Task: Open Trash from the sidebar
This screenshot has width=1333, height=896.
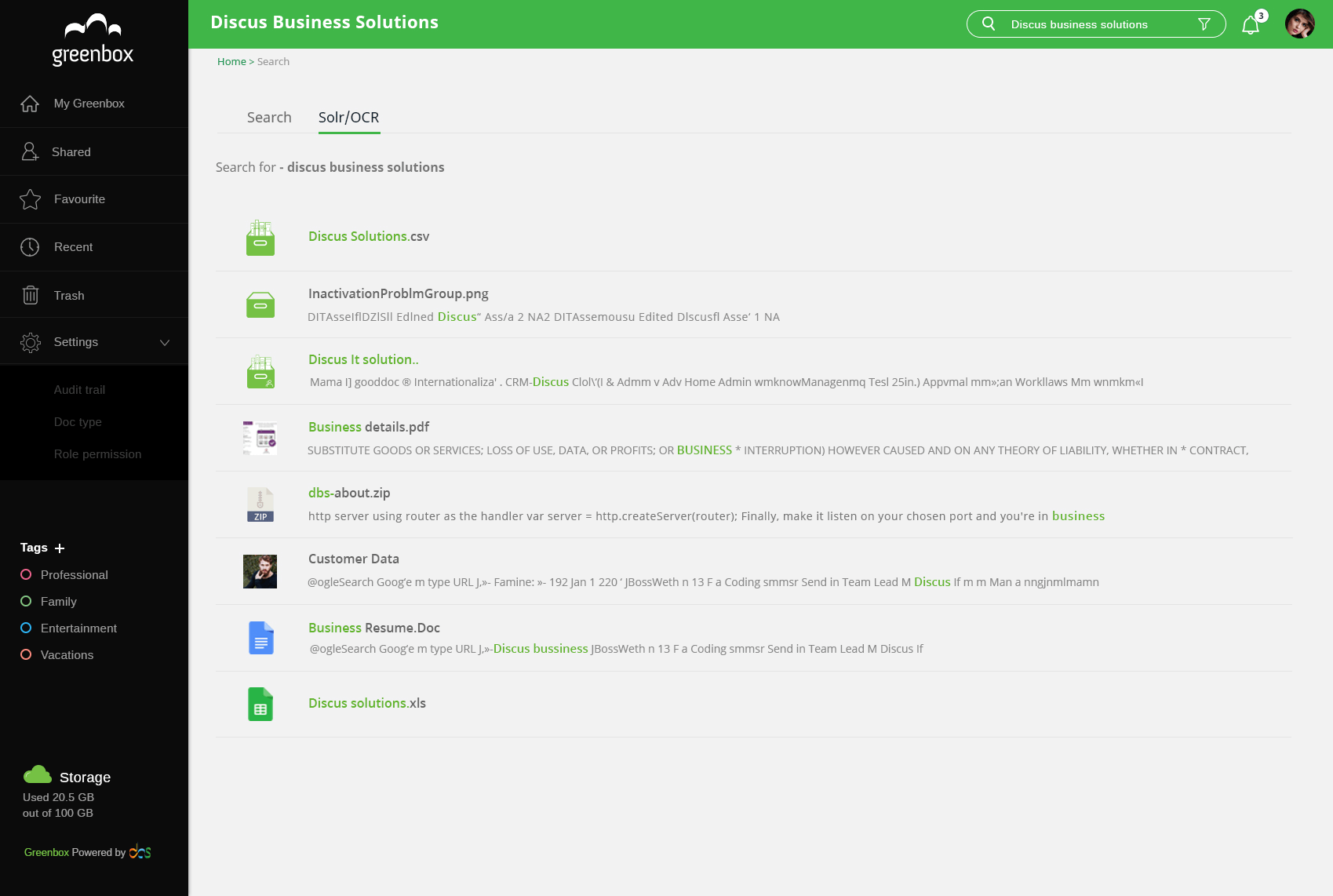Action: coord(69,296)
